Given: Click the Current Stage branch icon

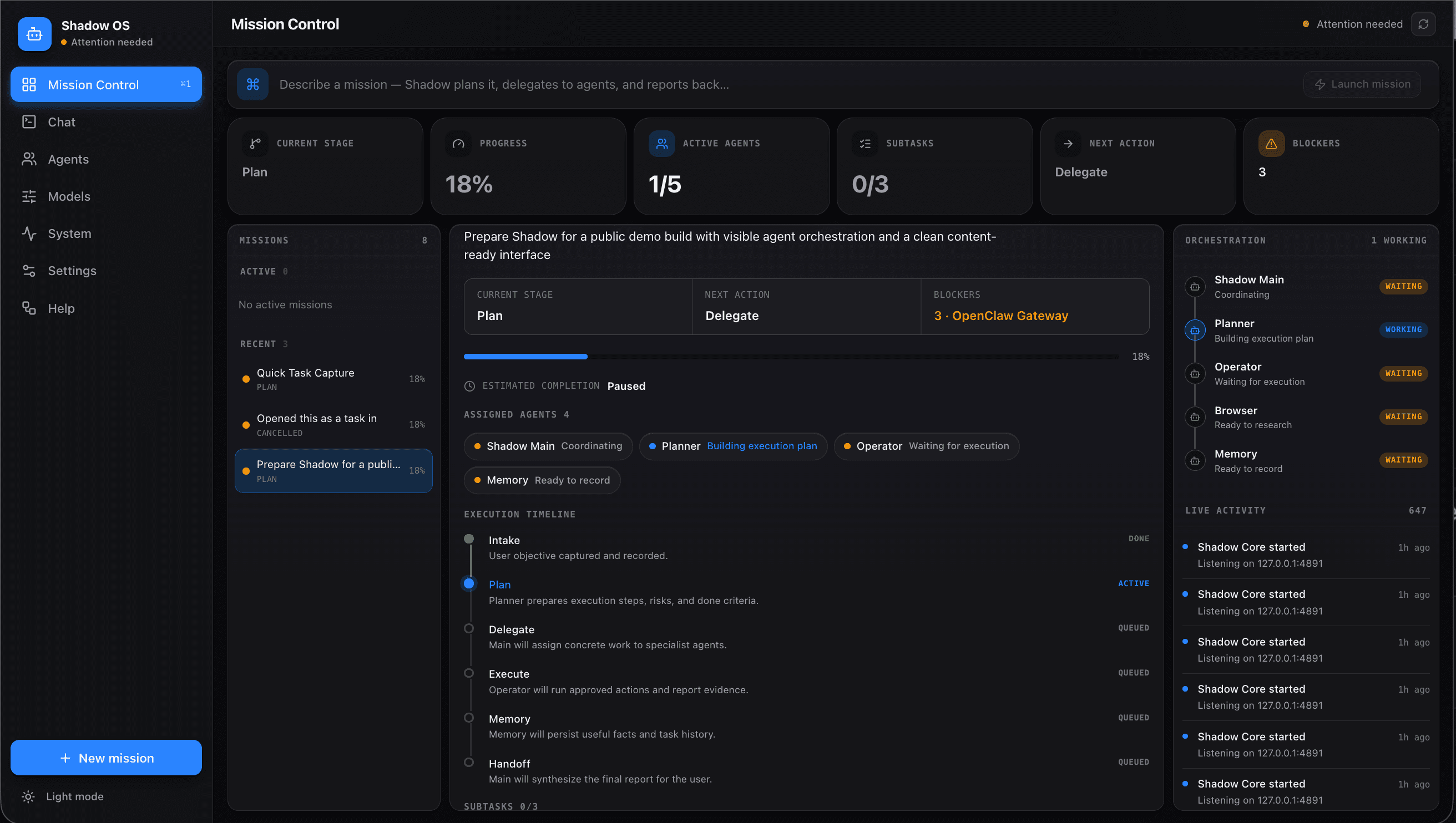Looking at the screenshot, I should [x=255, y=144].
